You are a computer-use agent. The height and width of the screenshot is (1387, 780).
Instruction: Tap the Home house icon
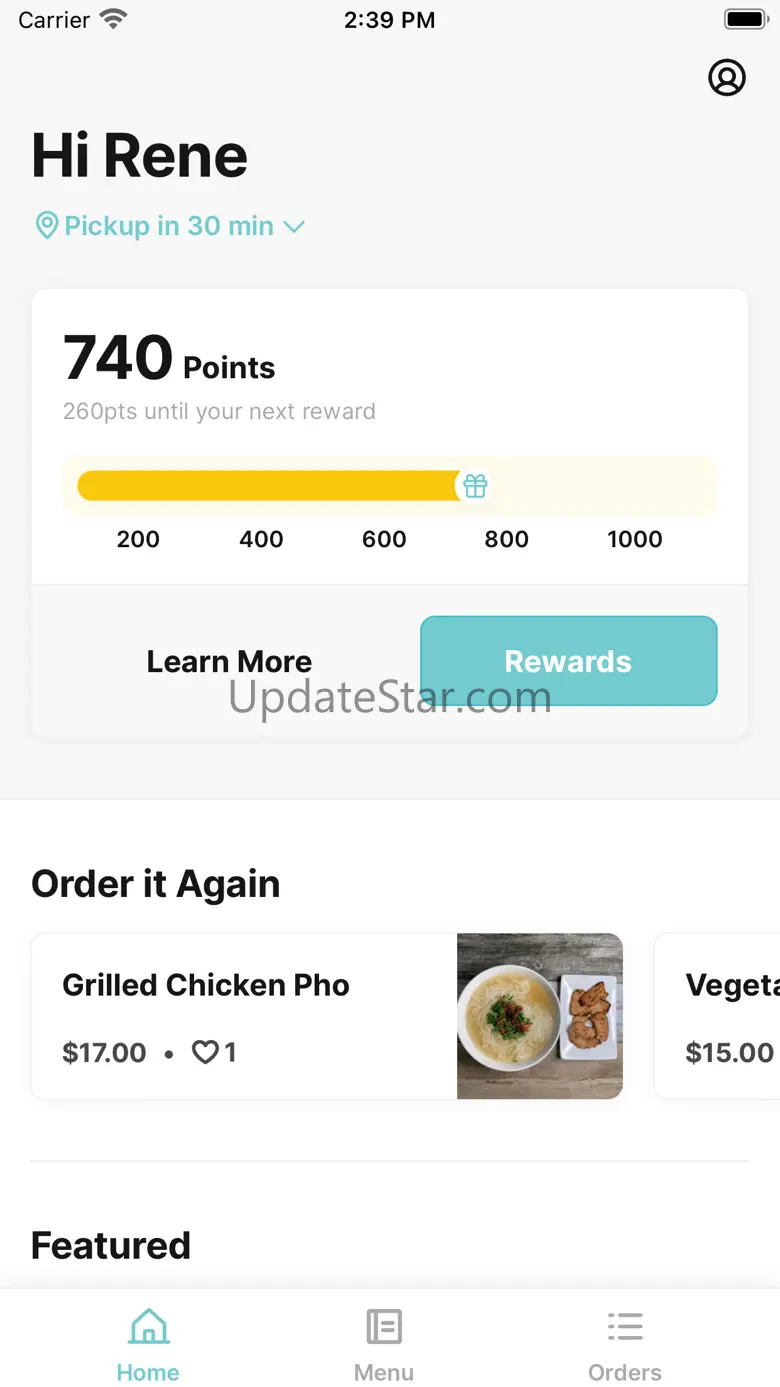click(x=148, y=1328)
